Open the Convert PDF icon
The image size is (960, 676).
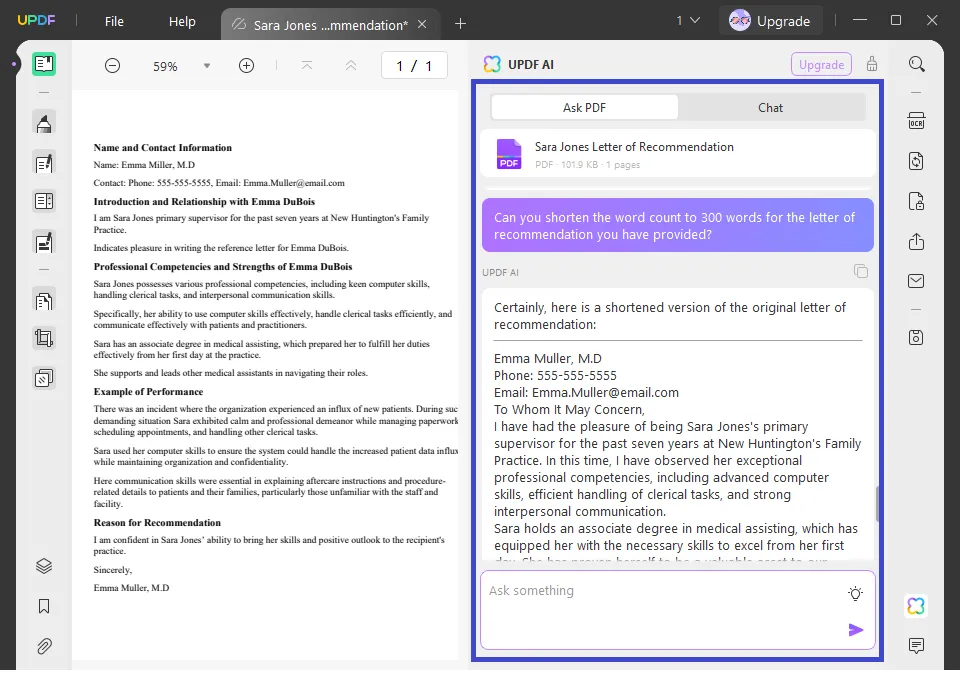[917, 161]
